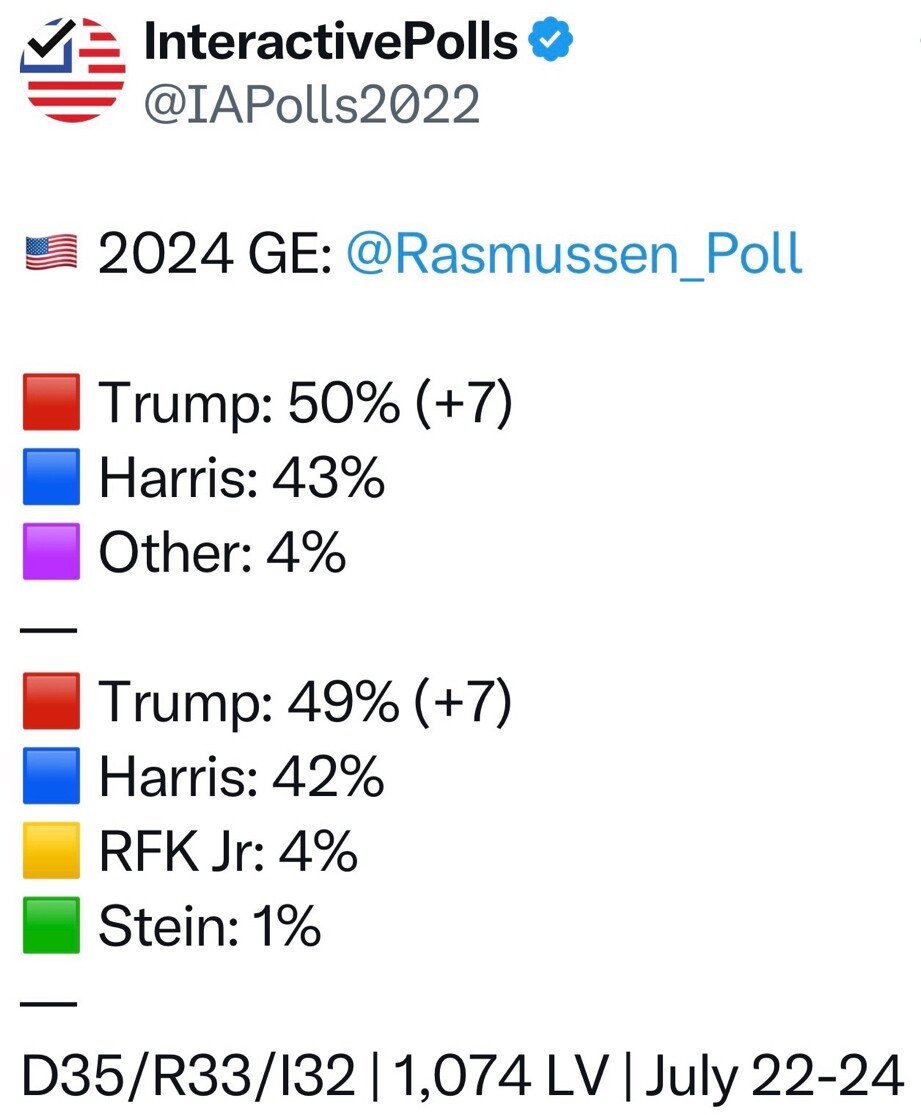This screenshot has height=1115, width=921.
Task: Click the blue square beside Harris 42%
Action: pyautogui.click(x=51, y=777)
